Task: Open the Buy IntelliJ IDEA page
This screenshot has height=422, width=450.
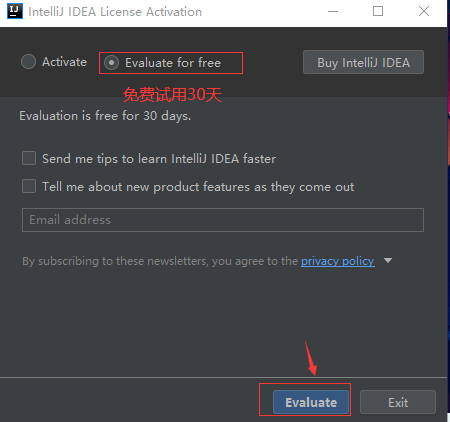Action: pyautogui.click(x=363, y=62)
